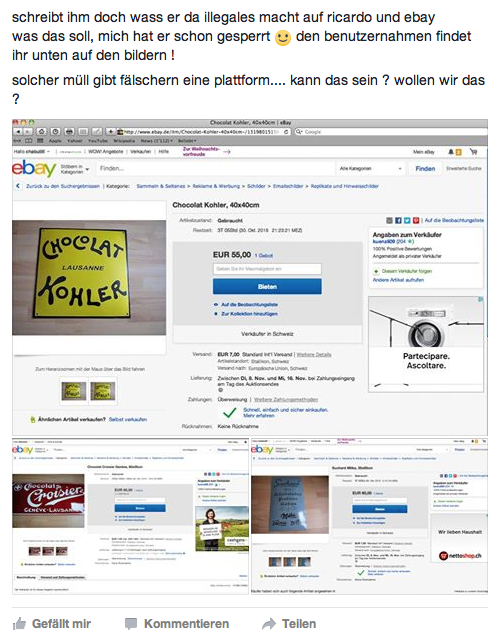Image resolution: width=499 pixels, height=636 pixels.
Task: Click the browser home icon
Action: 41,131
